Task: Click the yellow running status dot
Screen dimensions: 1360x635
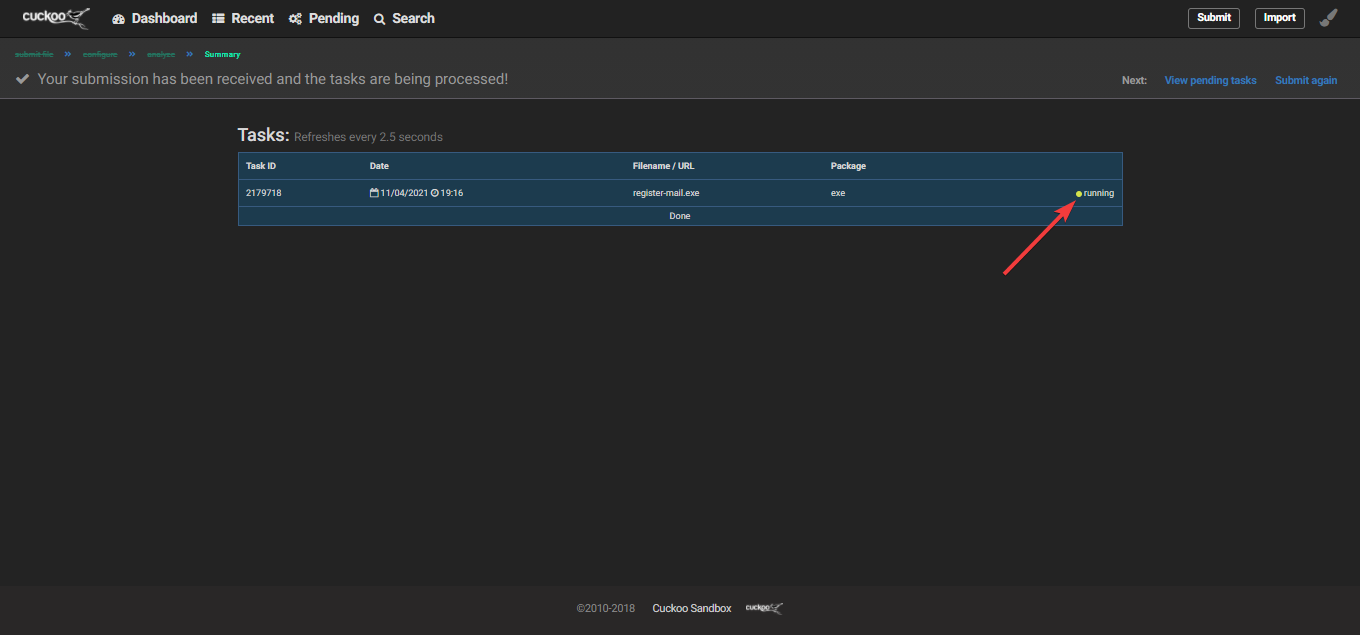Action: tap(1078, 194)
